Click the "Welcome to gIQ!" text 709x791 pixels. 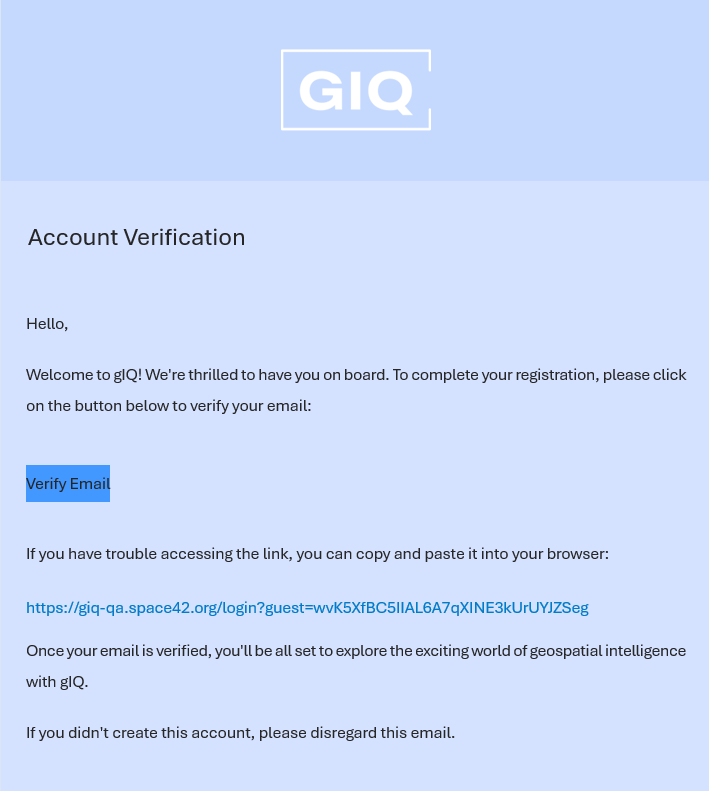point(84,375)
